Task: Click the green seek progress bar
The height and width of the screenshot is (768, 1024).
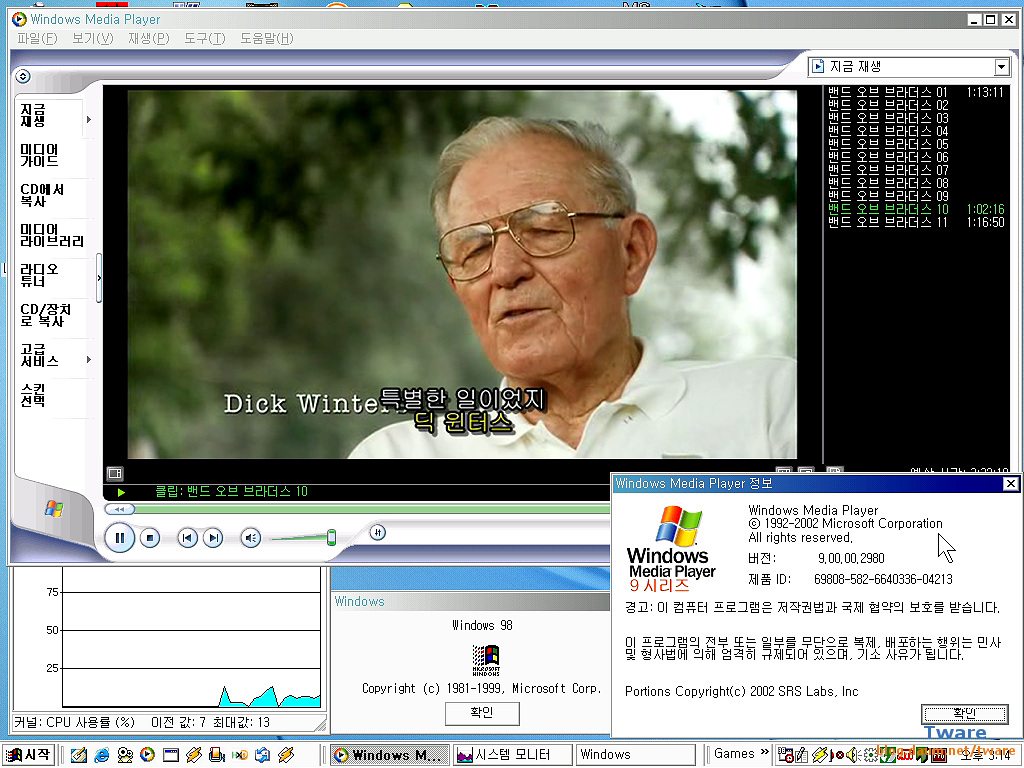Action: 372,509
